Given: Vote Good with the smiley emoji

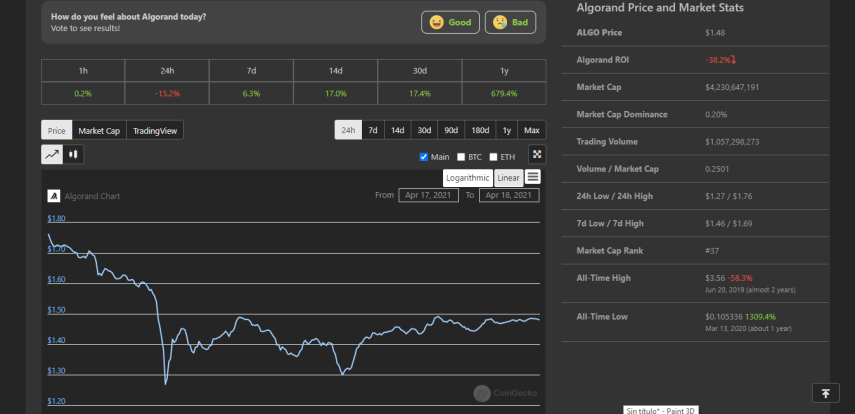Looking at the screenshot, I should (450, 22).
